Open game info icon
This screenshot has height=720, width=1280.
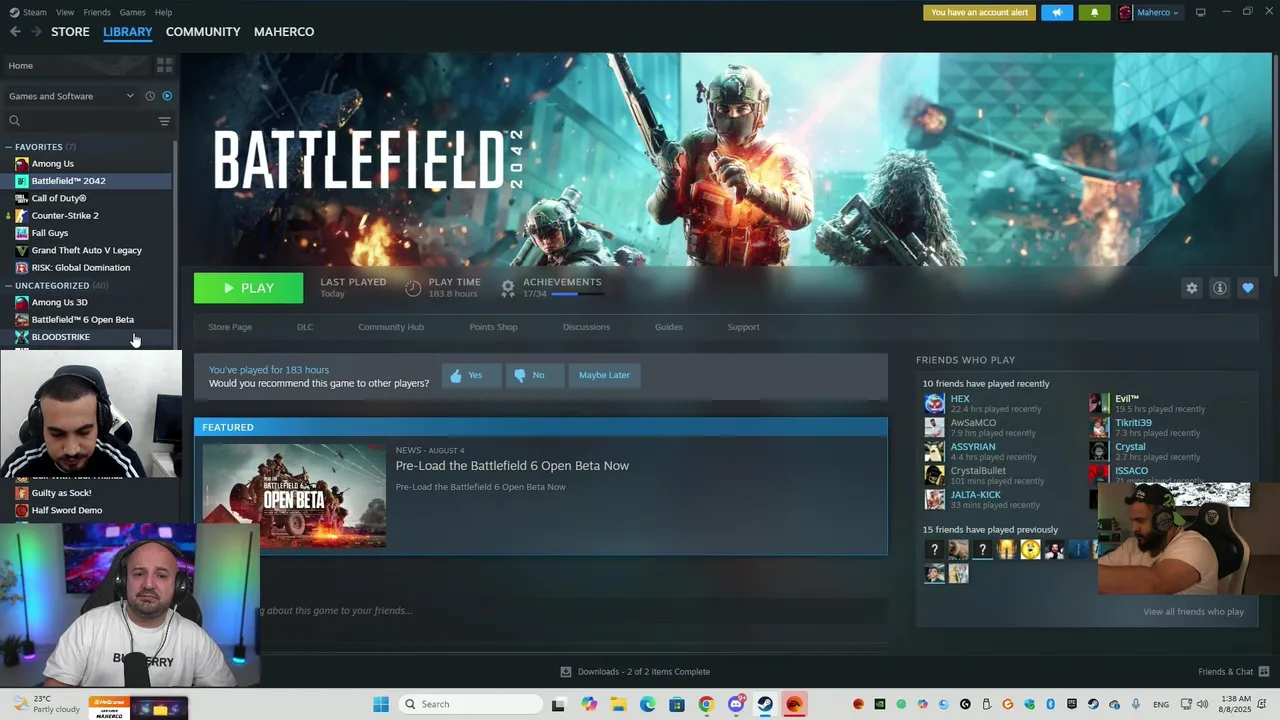pyautogui.click(x=1220, y=288)
